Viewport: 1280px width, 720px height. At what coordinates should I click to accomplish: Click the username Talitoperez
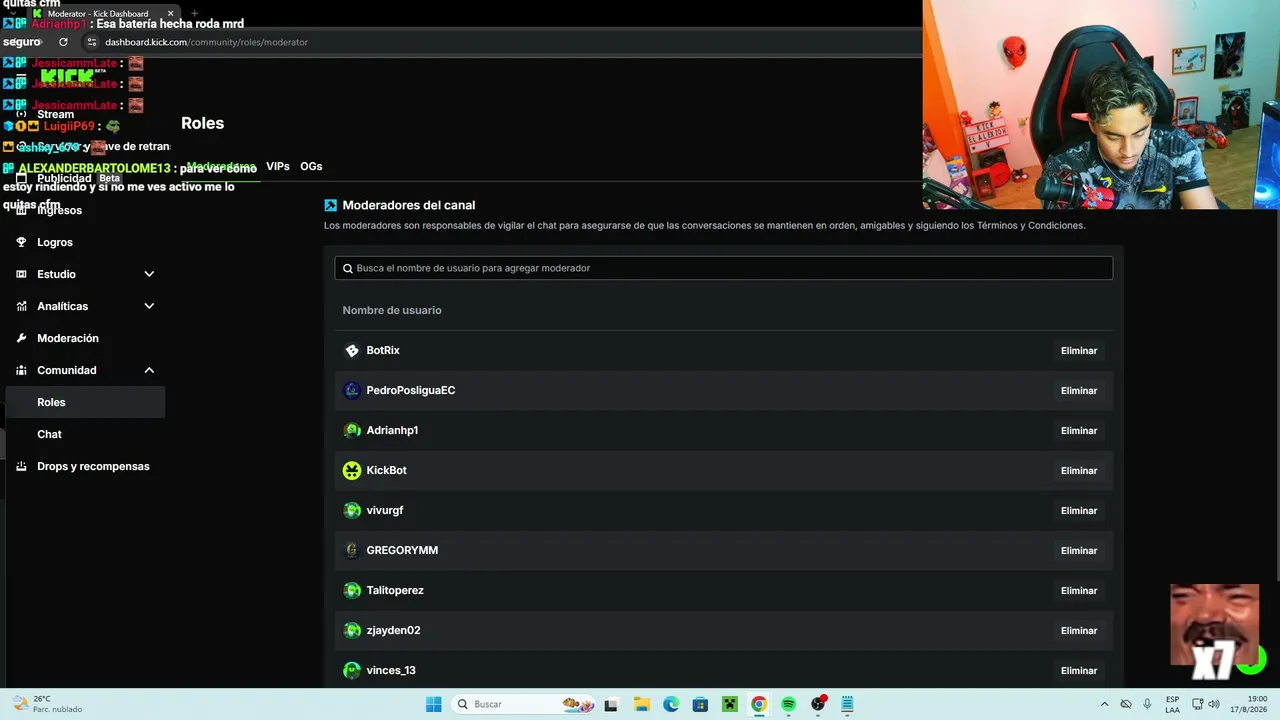coord(395,590)
